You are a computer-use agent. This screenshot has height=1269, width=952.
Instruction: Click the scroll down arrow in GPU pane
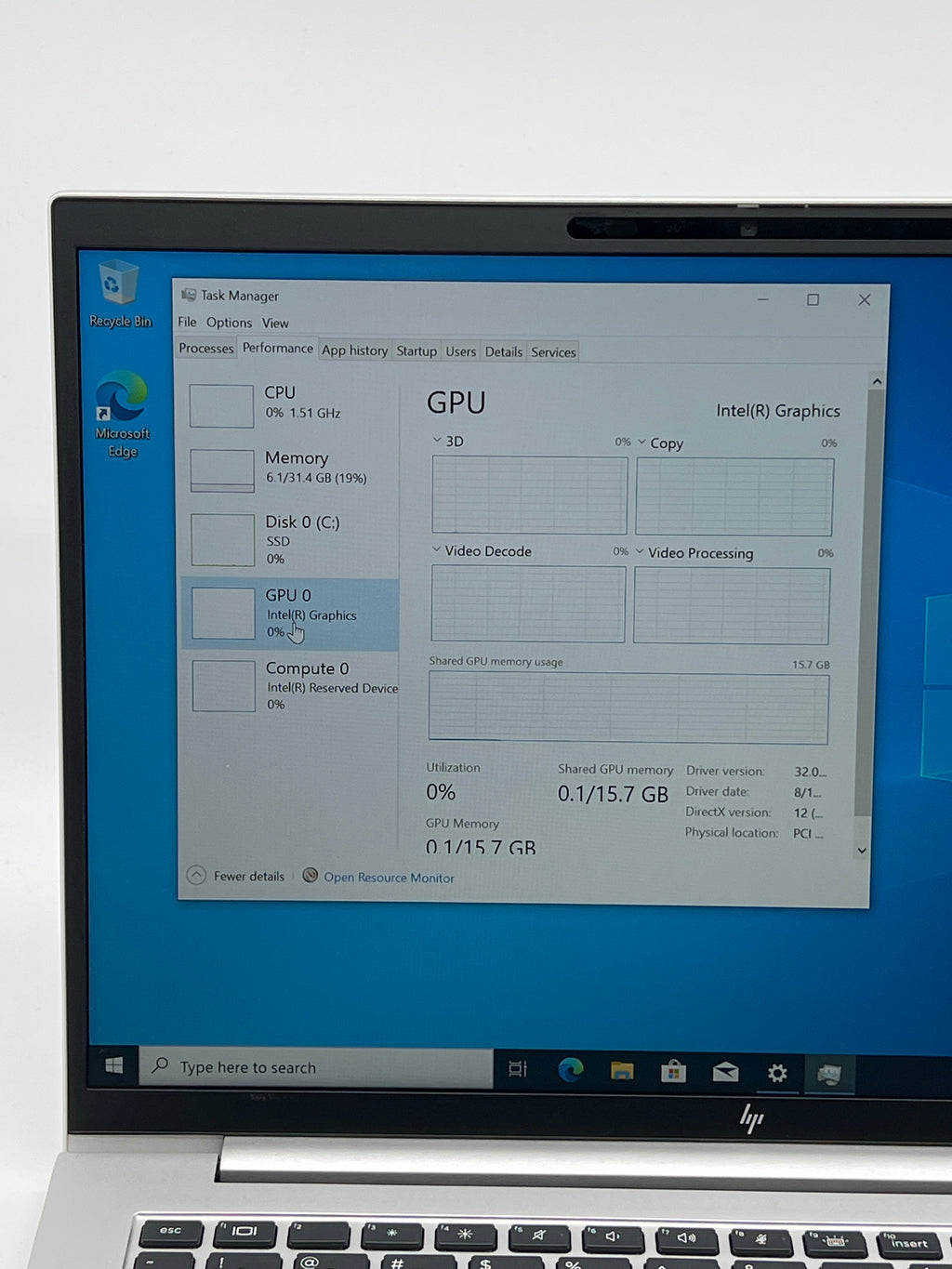pyautogui.click(x=862, y=850)
